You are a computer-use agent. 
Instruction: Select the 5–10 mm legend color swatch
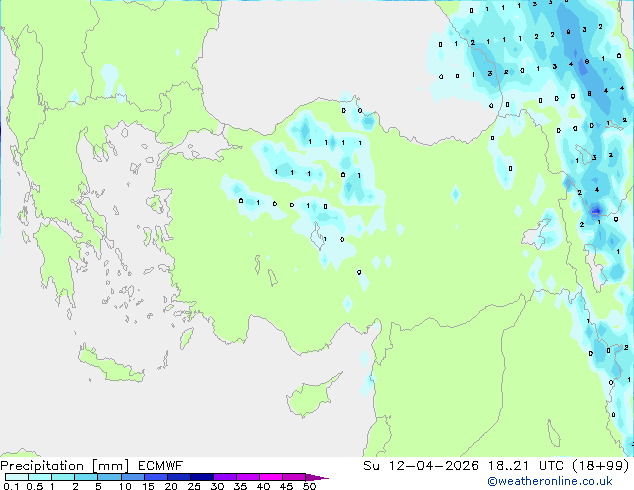coord(109,477)
